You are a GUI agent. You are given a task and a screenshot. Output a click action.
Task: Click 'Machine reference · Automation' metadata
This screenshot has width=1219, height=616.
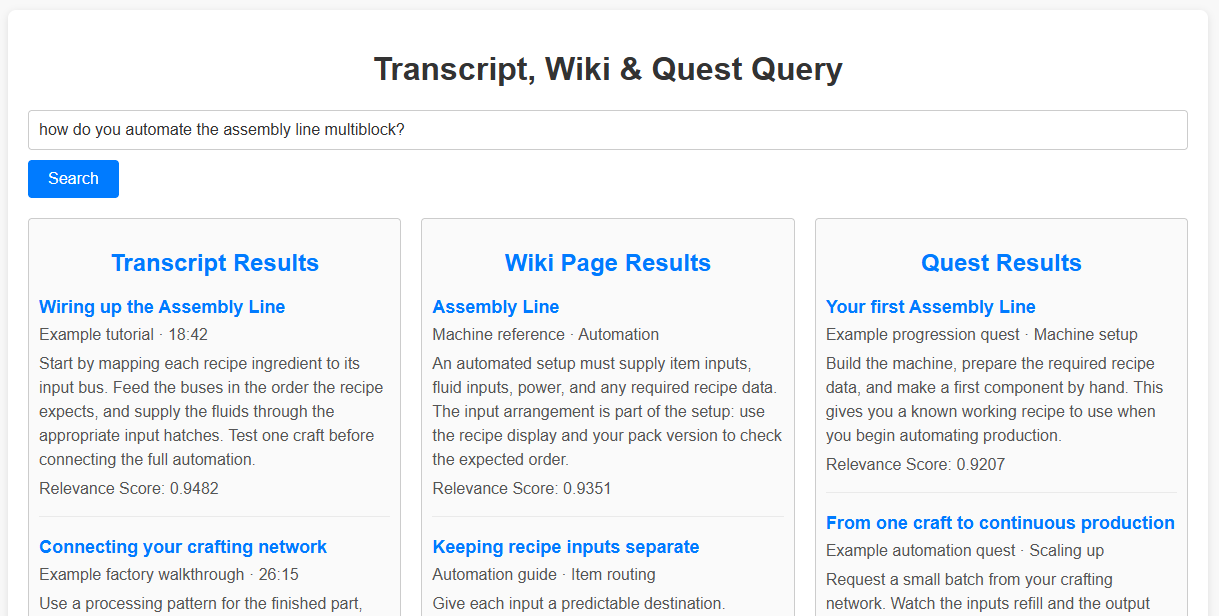coord(546,335)
